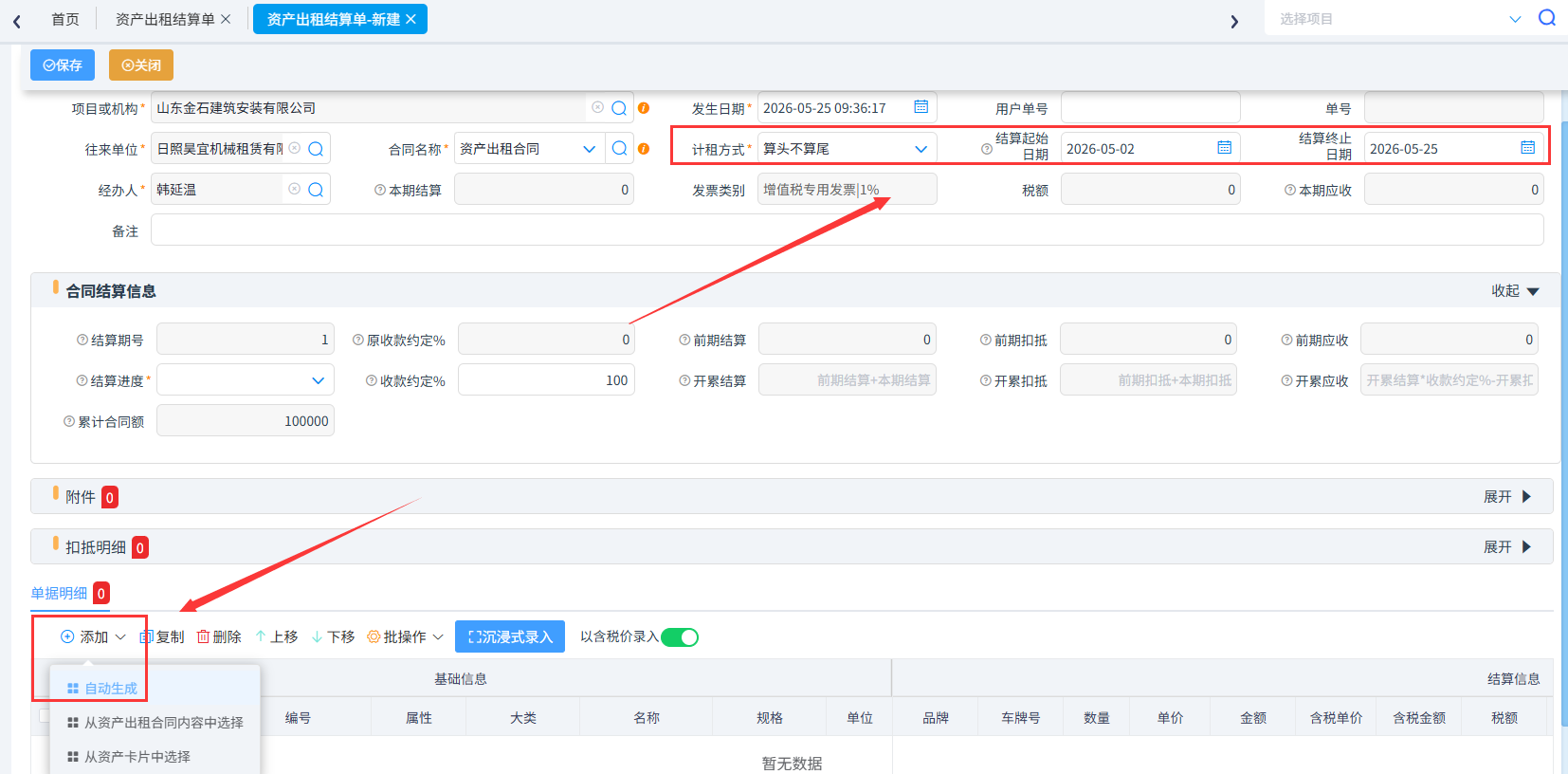Expand 附件 section via 展开

point(1507,497)
